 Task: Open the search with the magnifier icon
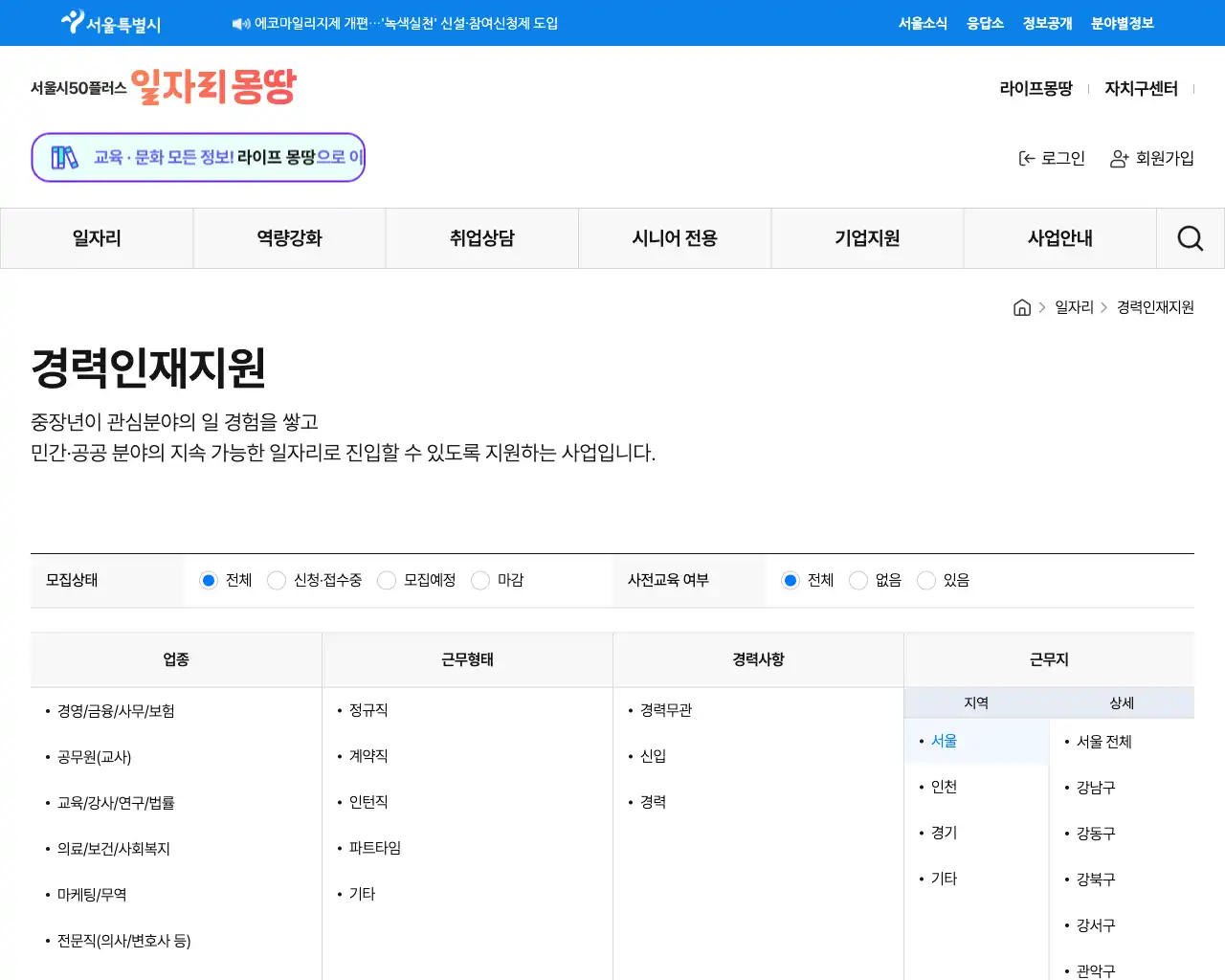pyautogui.click(x=1190, y=237)
